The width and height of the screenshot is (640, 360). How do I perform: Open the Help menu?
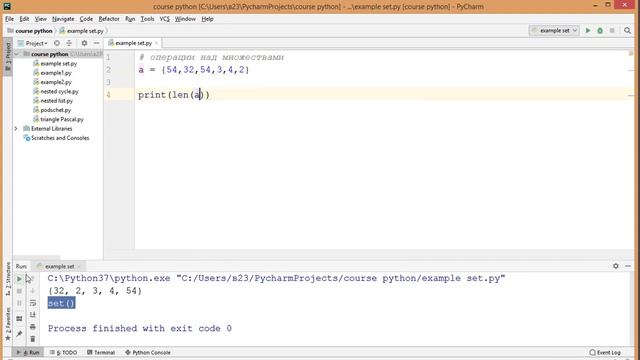pos(207,19)
